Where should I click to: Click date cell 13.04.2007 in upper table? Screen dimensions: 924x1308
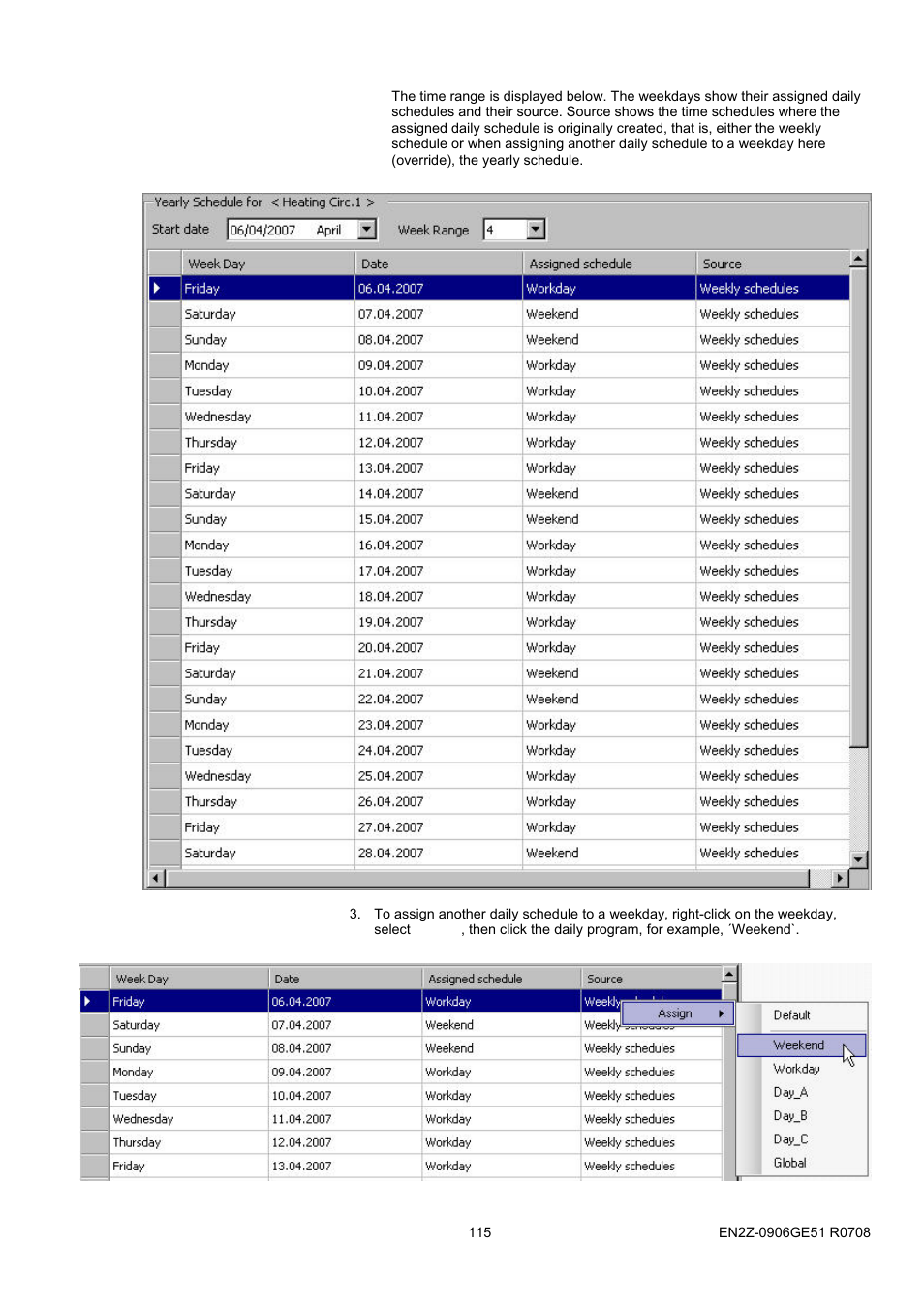click(x=439, y=468)
